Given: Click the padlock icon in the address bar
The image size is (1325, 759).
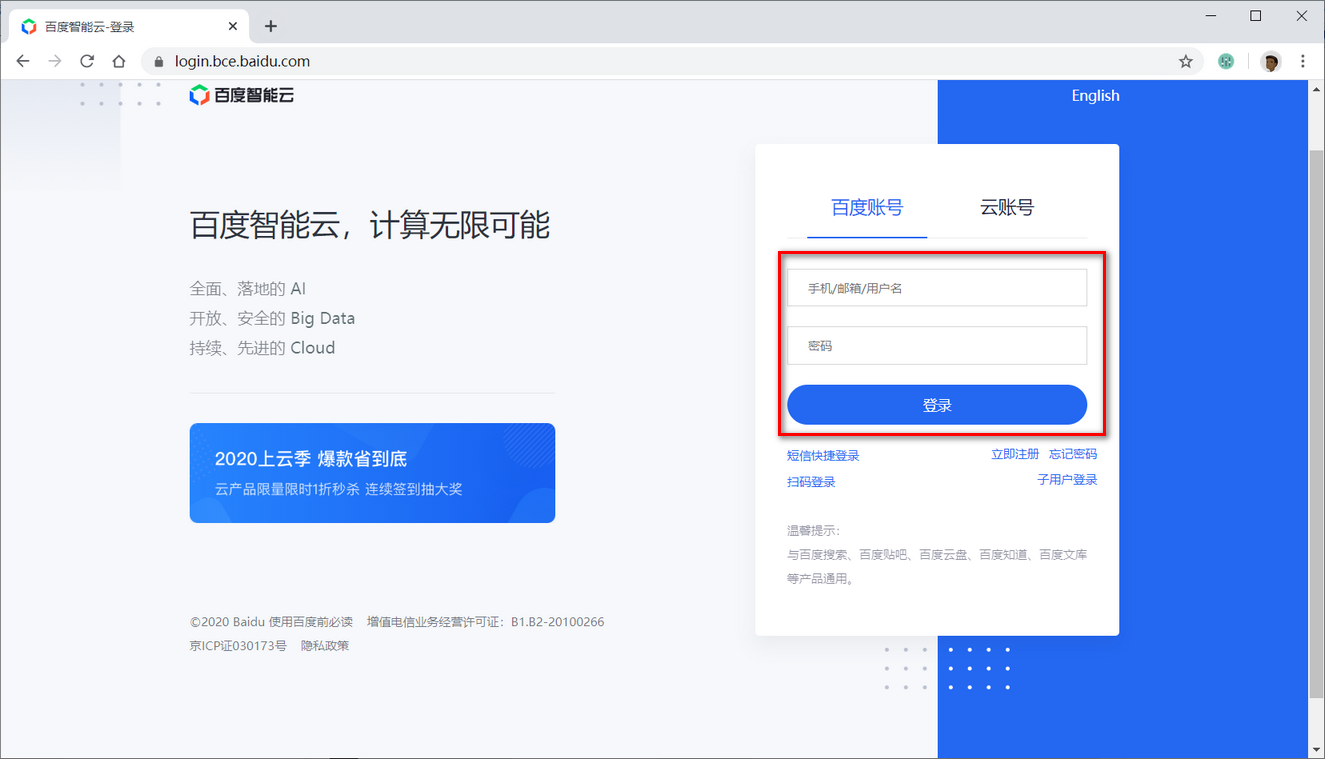Looking at the screenshot, I should 158,61.
